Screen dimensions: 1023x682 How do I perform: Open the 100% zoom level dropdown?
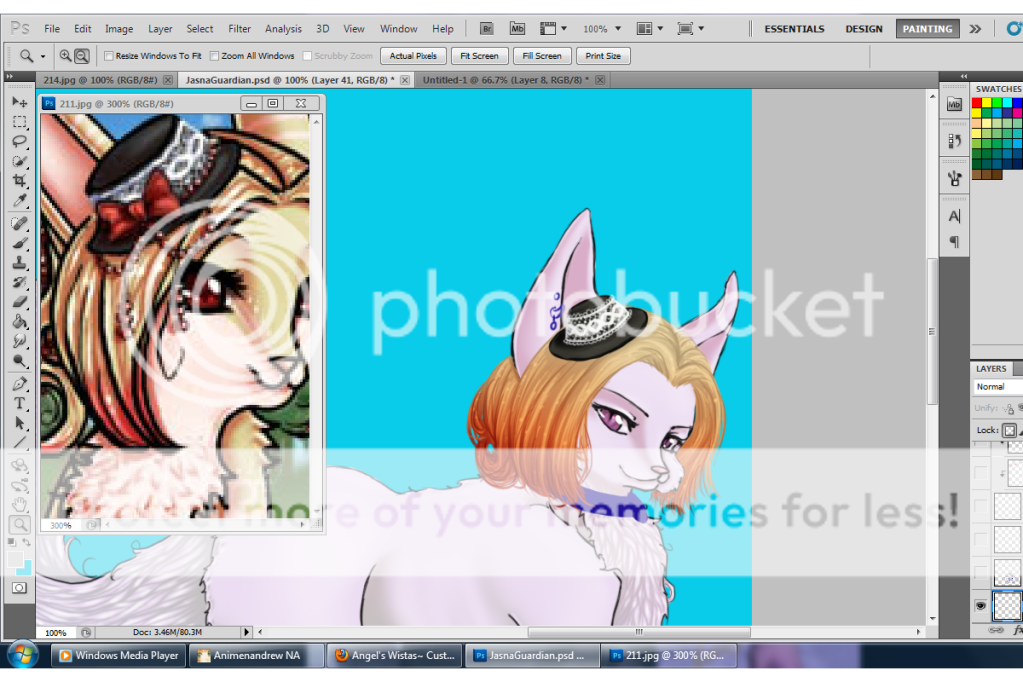602,29
